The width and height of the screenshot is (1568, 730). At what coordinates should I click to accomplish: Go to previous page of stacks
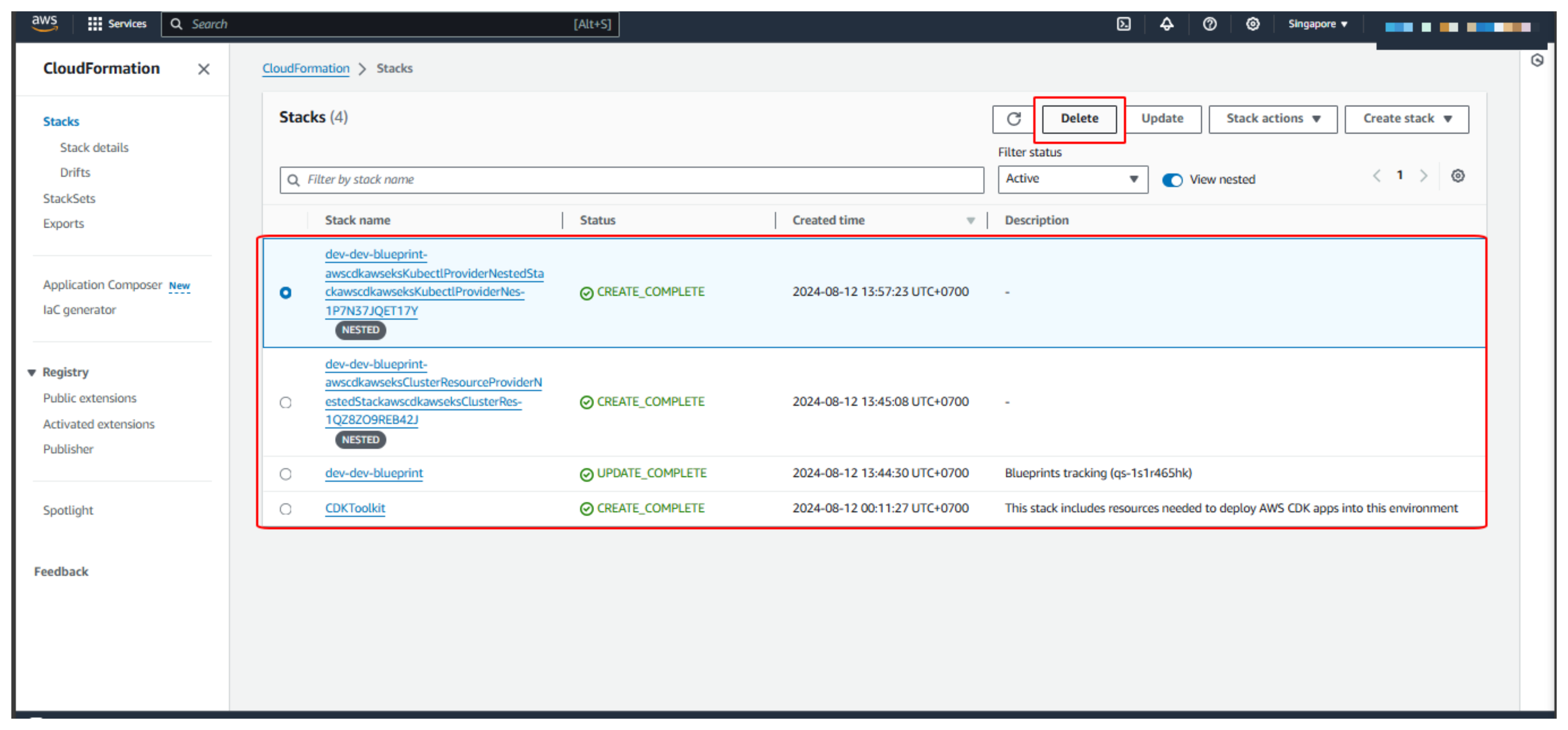(x=1377, y=176)
